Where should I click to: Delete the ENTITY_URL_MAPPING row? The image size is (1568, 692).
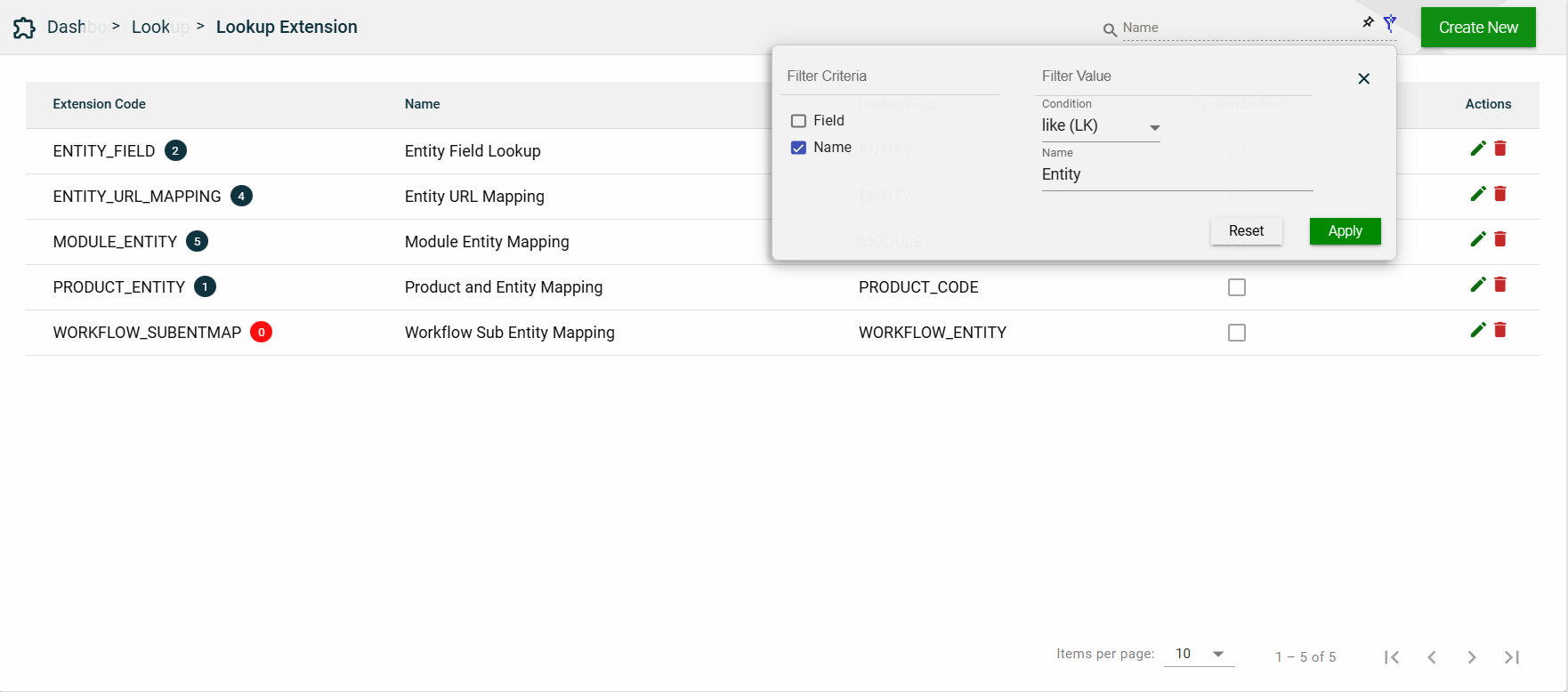(x=1500, y=194)
